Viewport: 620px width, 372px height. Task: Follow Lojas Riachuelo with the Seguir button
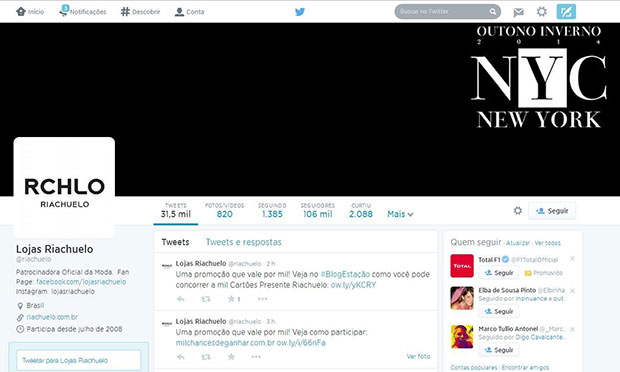tap(552, 211)
